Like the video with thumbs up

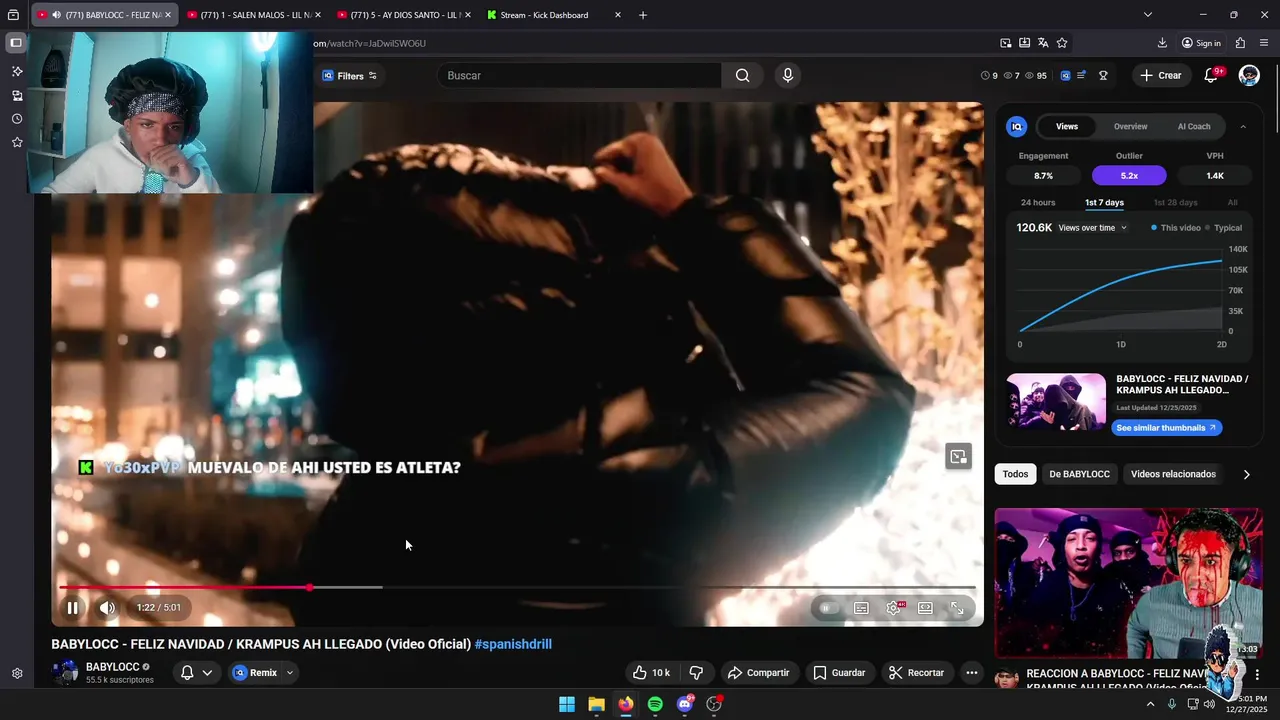(650, 673)
